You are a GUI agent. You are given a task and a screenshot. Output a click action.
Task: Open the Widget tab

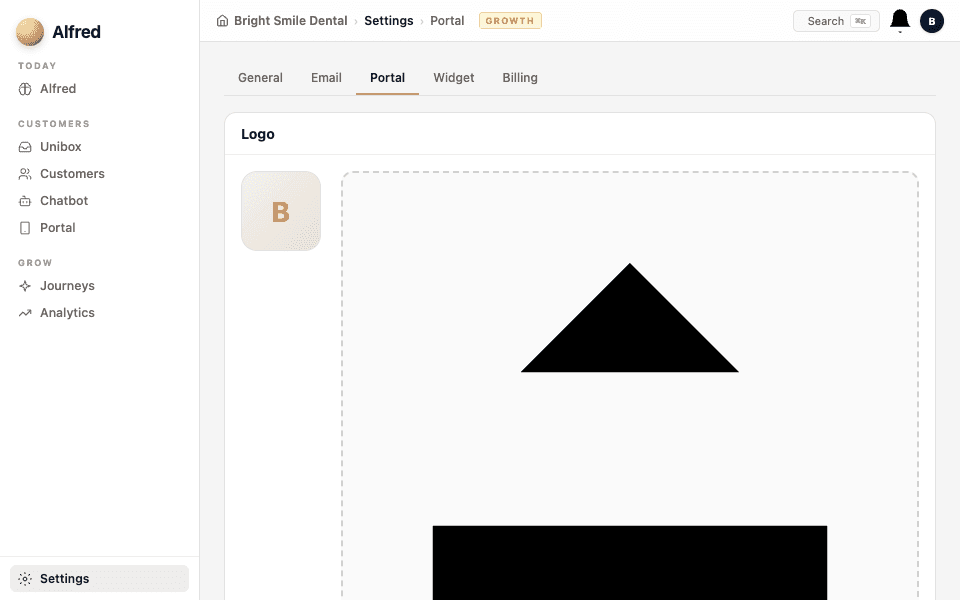[454, 78]
